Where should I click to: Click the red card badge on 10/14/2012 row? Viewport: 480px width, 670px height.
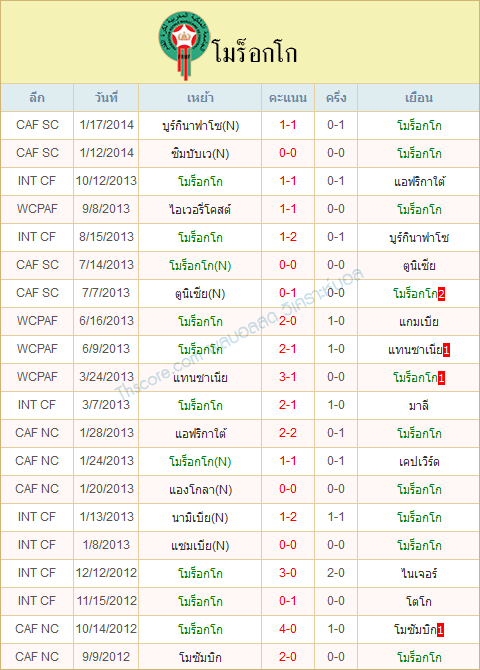coord(441,630)
